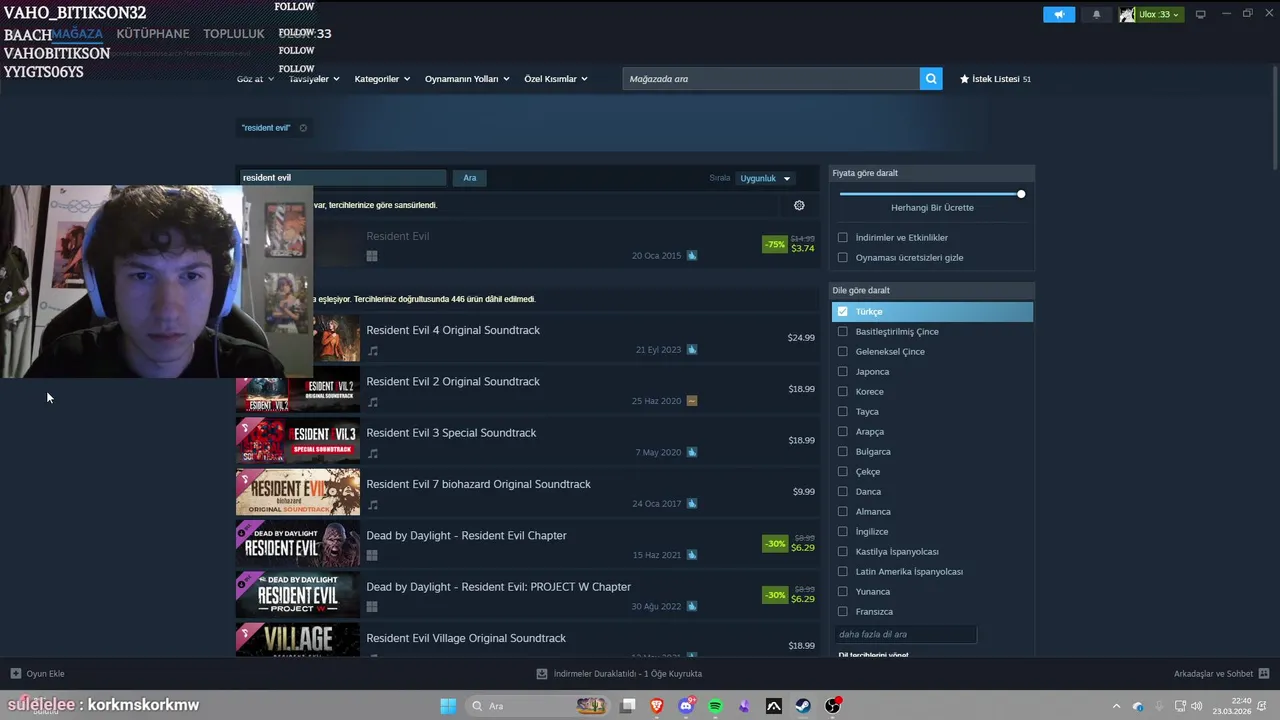
Task: Click the İstek Listesi star icon
Action: click(x=965, y=78)
